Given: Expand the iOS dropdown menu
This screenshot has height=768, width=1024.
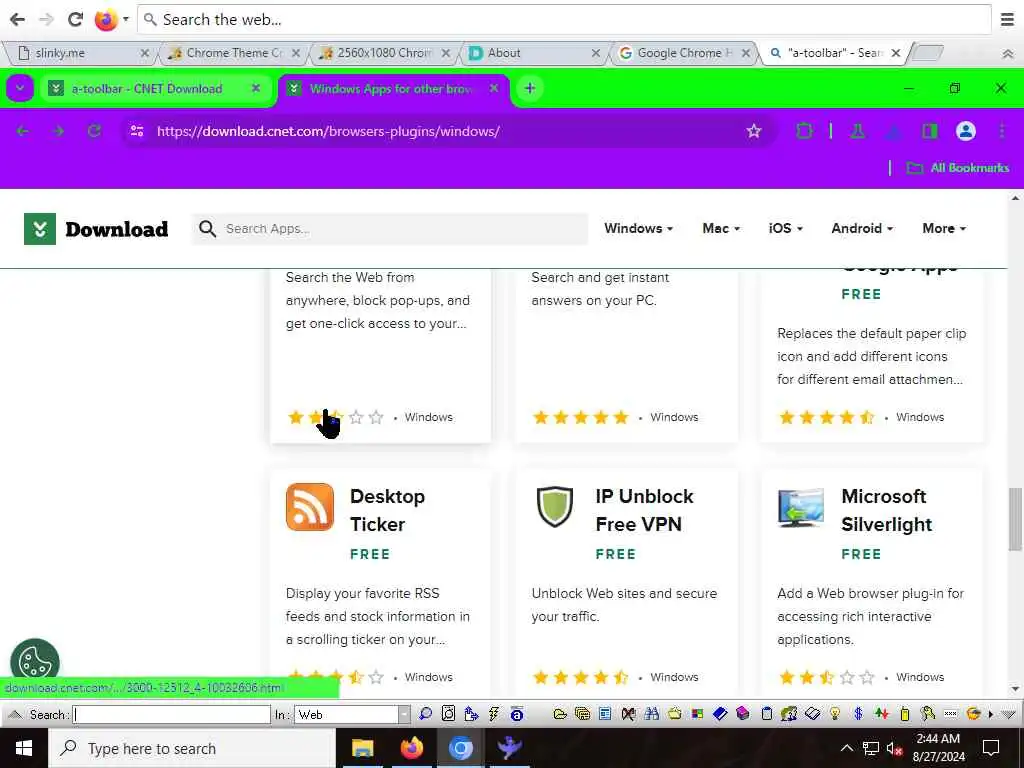Looking at the screenshot, I should (x=786, y=228).
